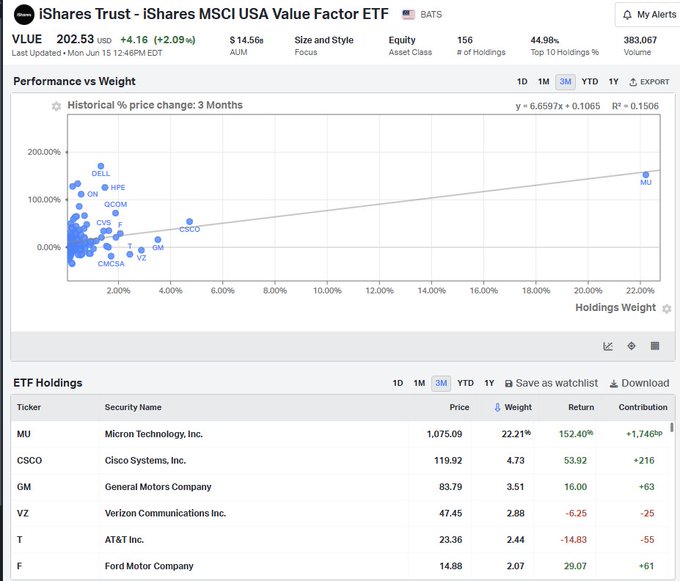Viewport: 680px width, 581px height.
Task: Click the Weight sort arrow icon
Action: (x=497, y=407)
